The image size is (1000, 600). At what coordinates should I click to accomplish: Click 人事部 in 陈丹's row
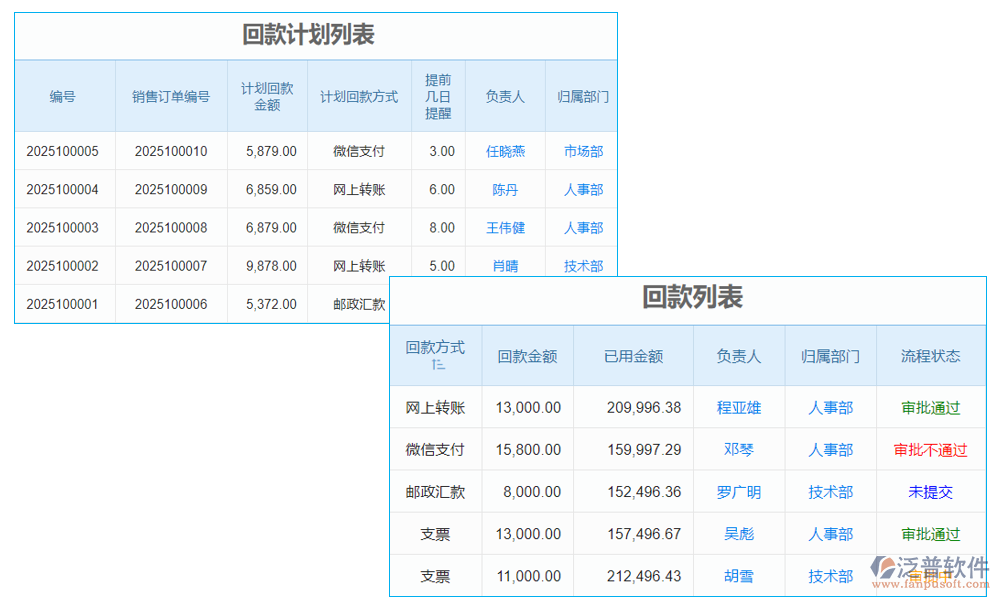click(582, 189)
